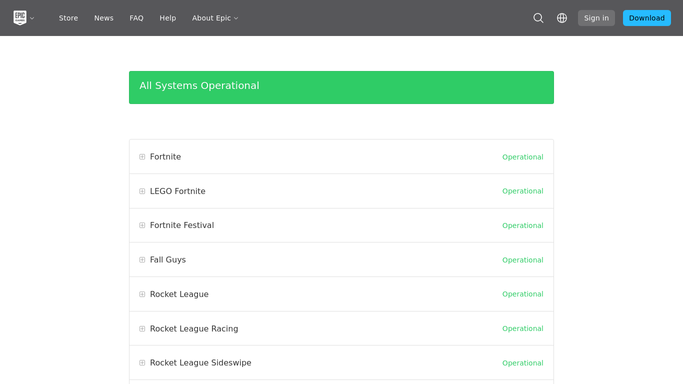The width and height of the screenshot is (683, 384).
Task: Expand the Fortnite plus icon
Action: 142,157
